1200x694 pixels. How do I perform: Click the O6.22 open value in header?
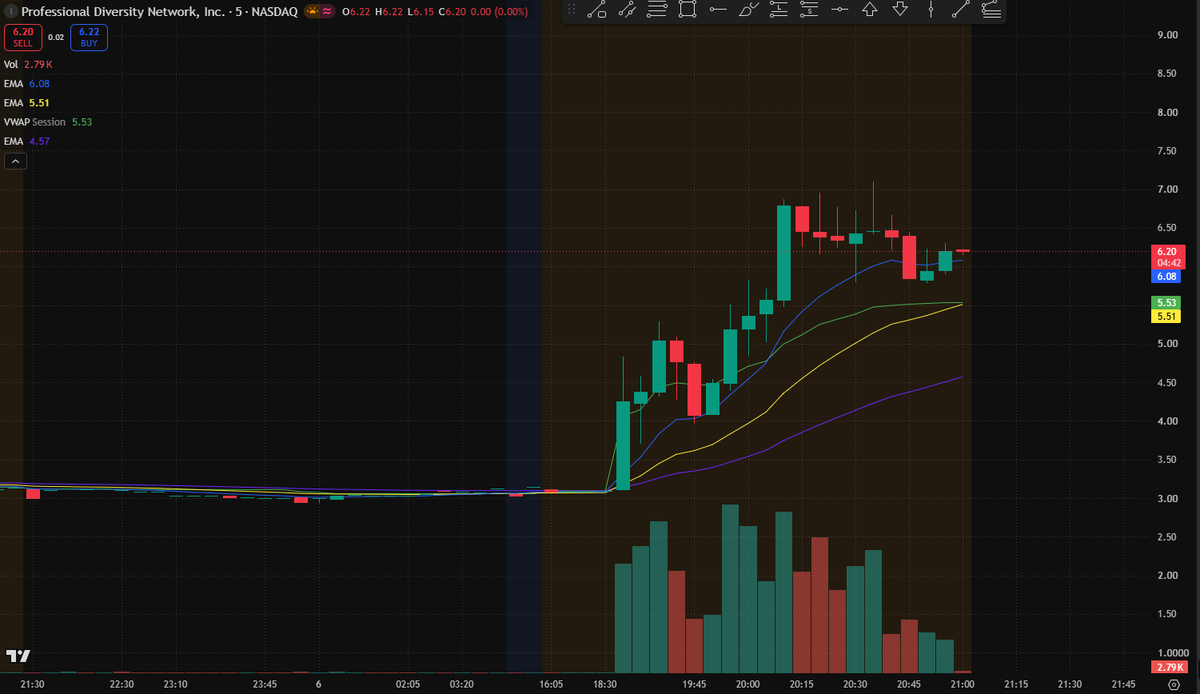pyautogui.click(x=356, y=12)
